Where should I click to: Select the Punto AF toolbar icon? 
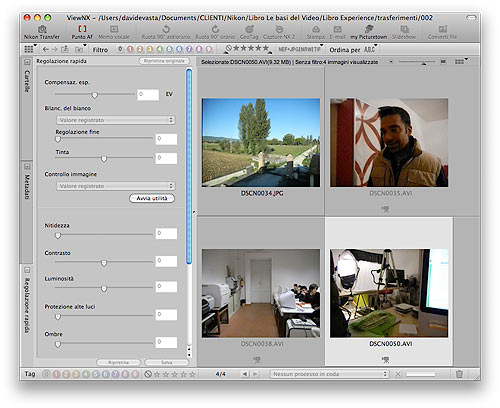click(x=82, y=32)
